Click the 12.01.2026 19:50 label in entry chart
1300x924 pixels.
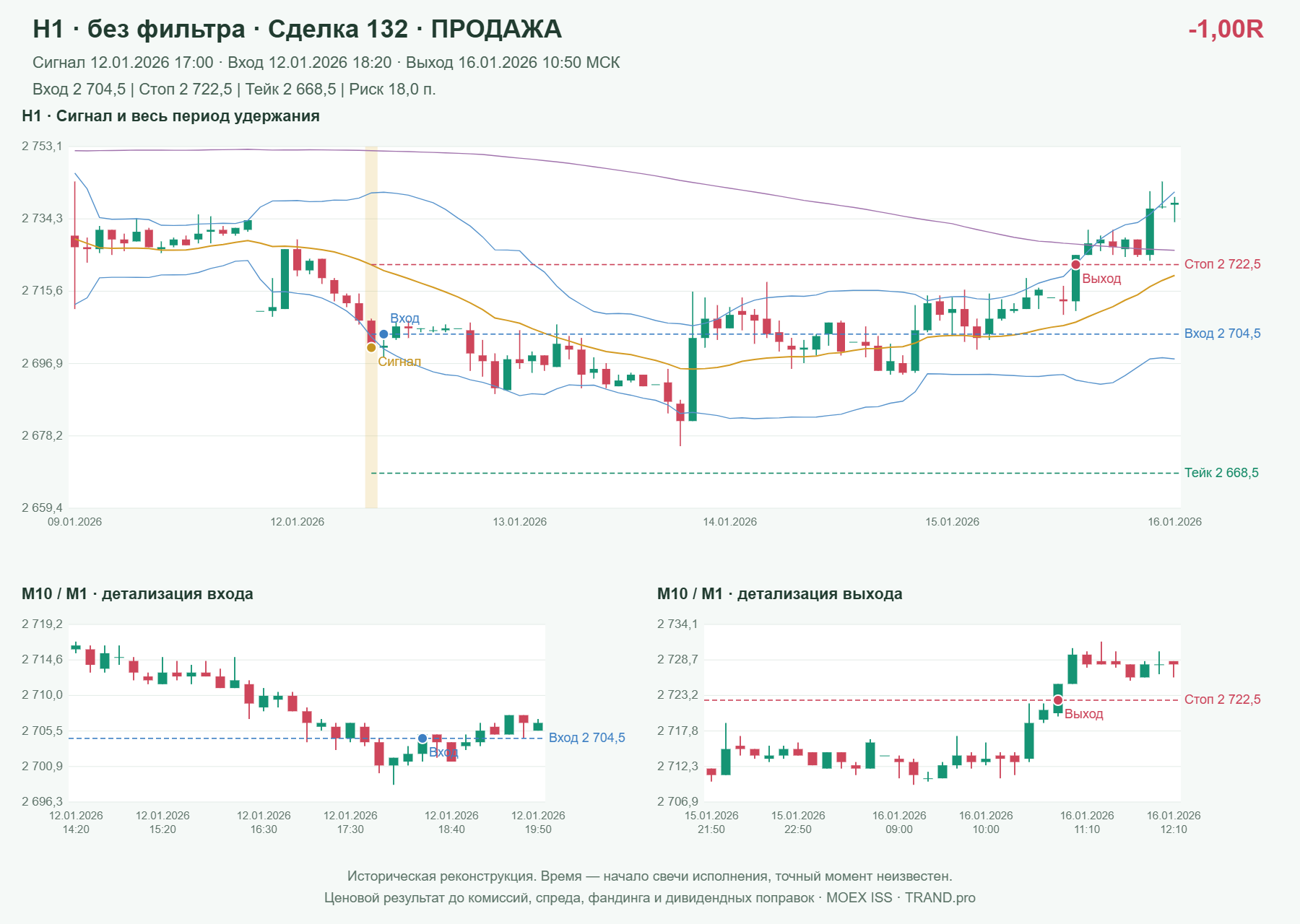pyautogui.click(x=538, y=822)
